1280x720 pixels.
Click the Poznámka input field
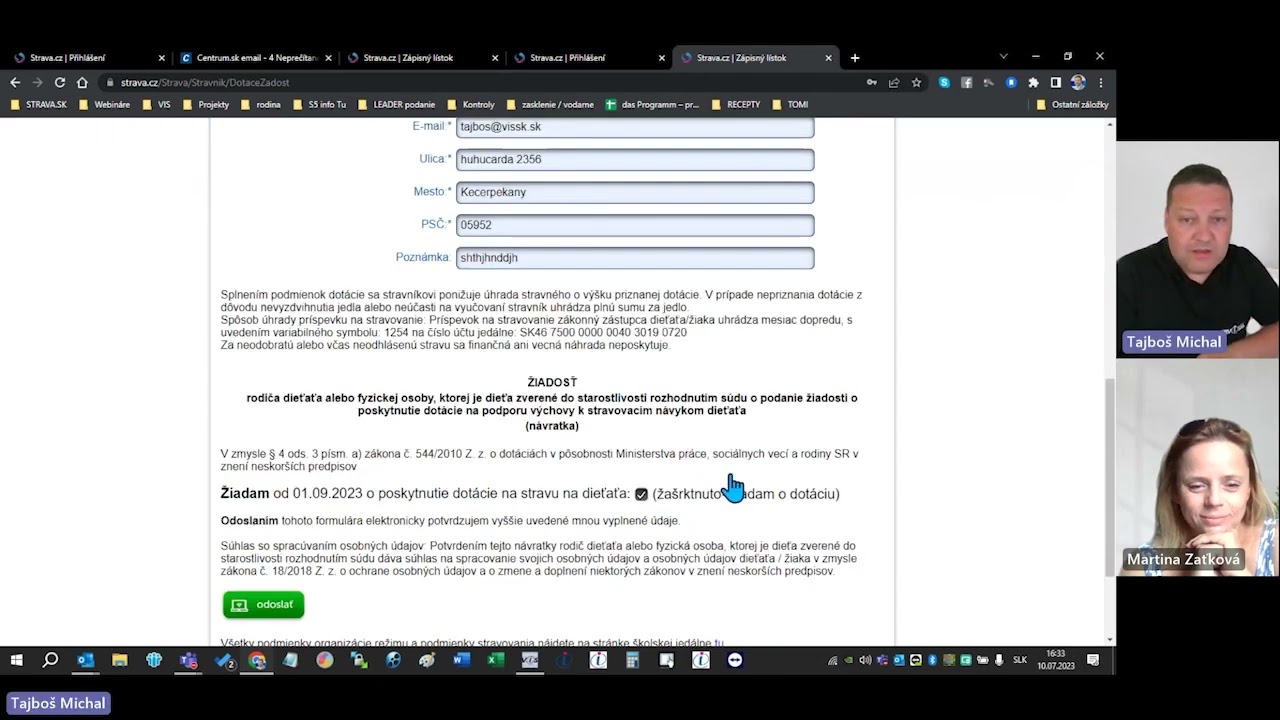point(635,258)
